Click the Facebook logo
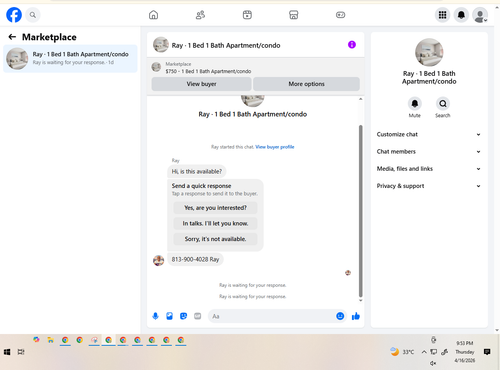Screen dimensions: 500x370 (x=14, y=15)
